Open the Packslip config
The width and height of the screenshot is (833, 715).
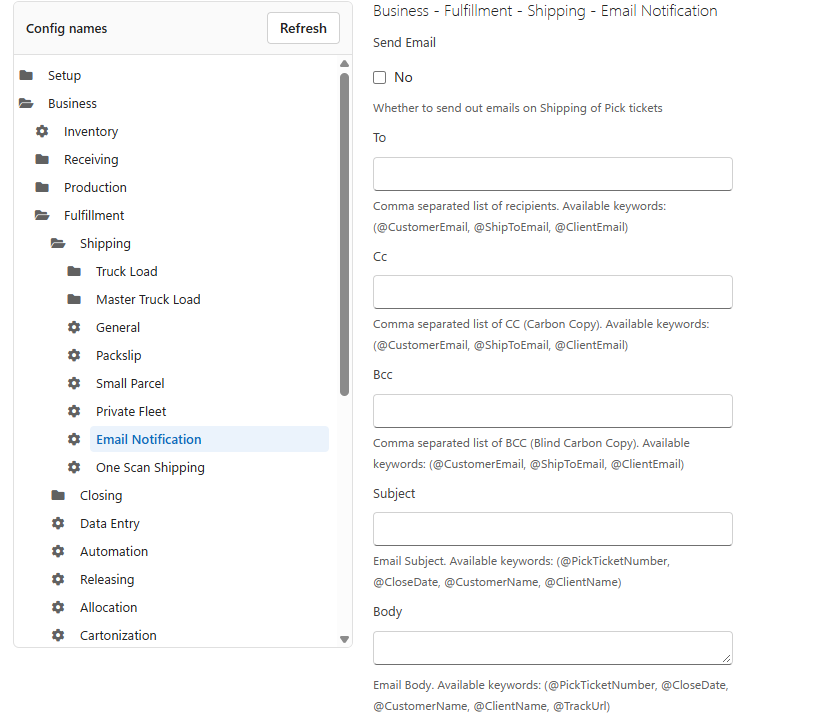pos(118,355)
